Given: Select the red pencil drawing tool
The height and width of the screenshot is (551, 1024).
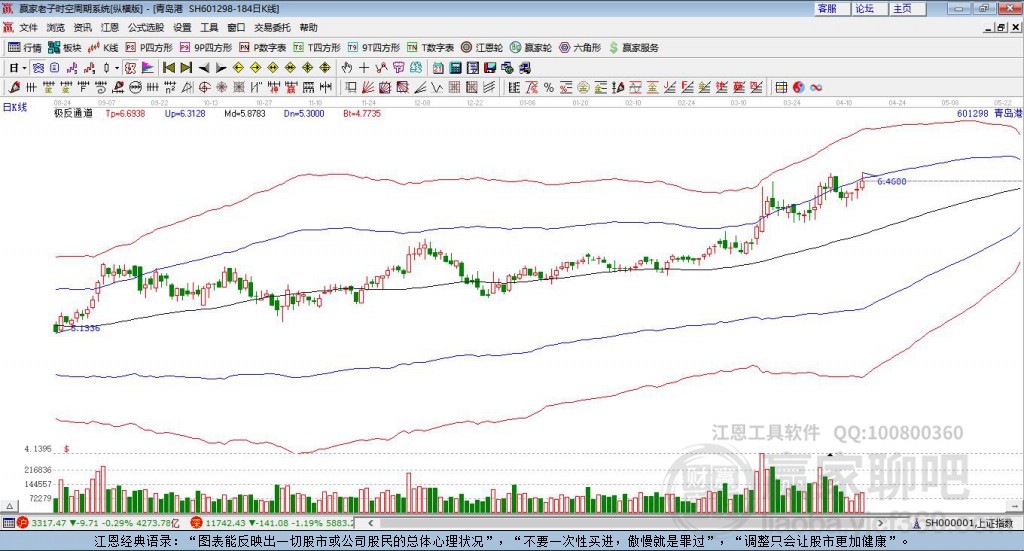Looking at the screenshot, I should [14, 87].
